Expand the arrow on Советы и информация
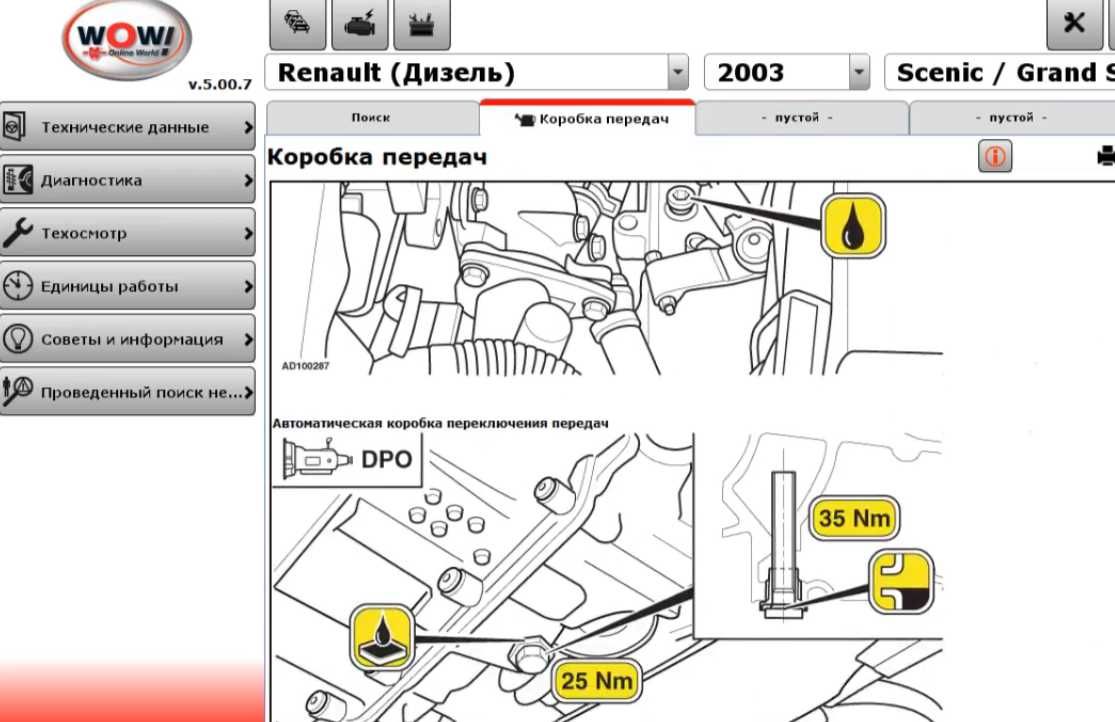The height and width of the screenshot is (722, 1115). click(248, 339)
